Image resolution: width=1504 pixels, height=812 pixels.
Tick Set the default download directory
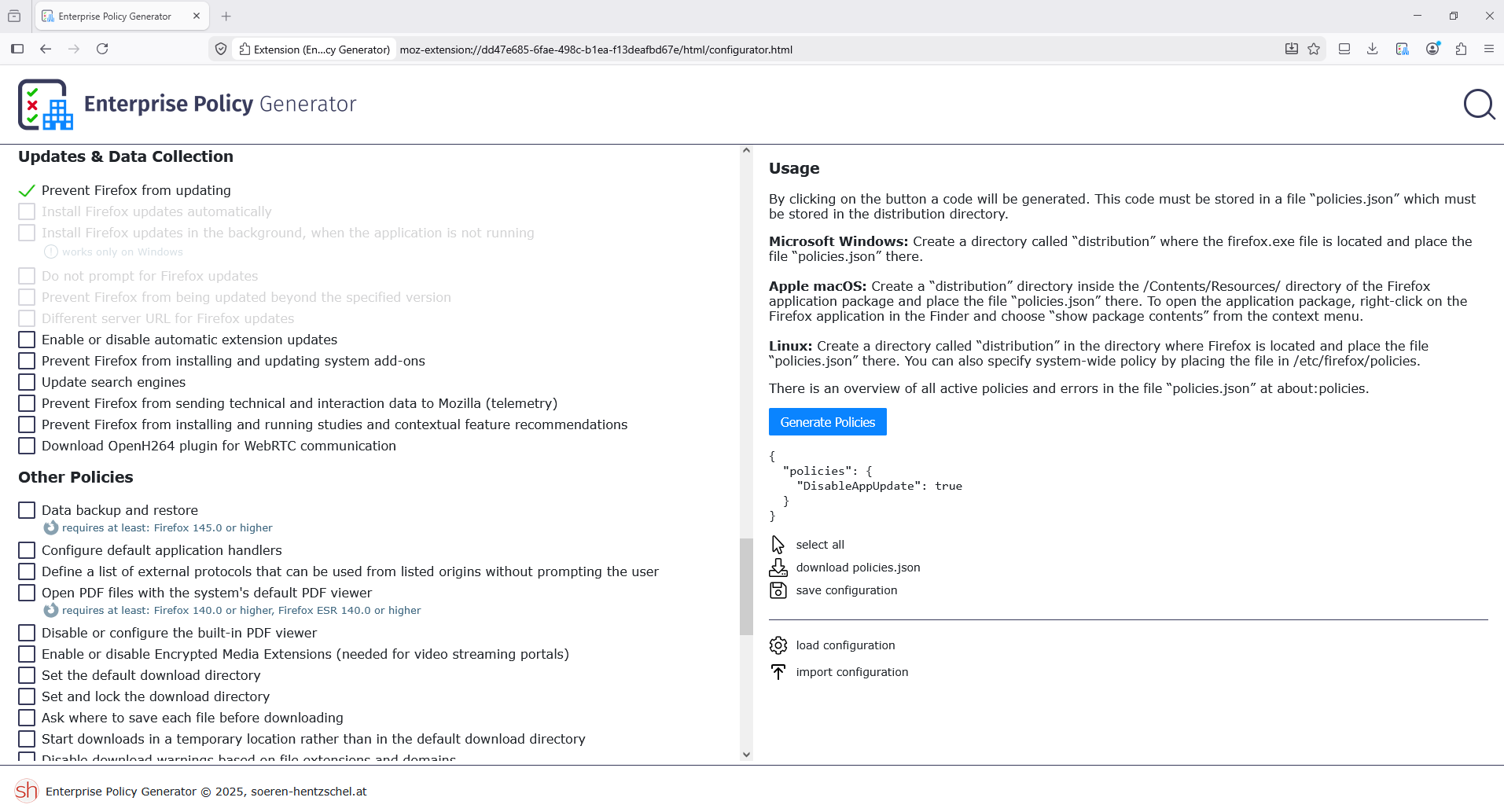(27, 675)
